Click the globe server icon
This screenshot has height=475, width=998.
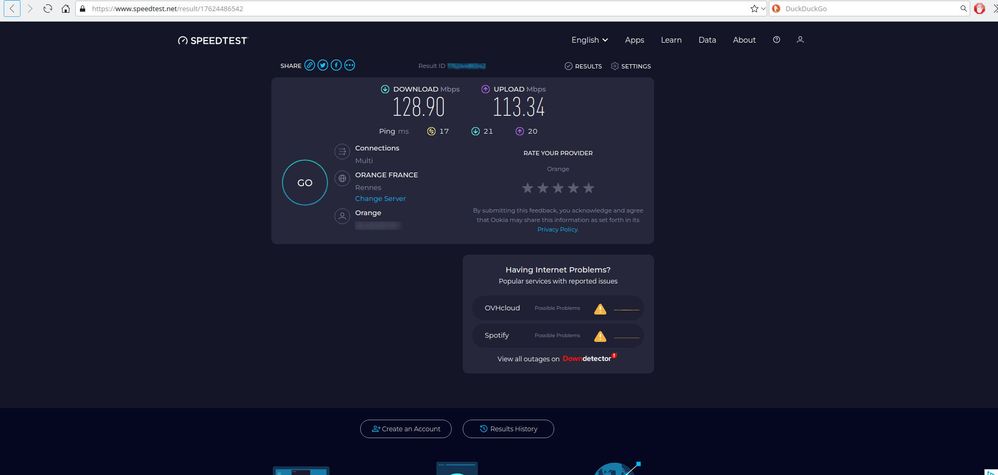coord(342,178)
